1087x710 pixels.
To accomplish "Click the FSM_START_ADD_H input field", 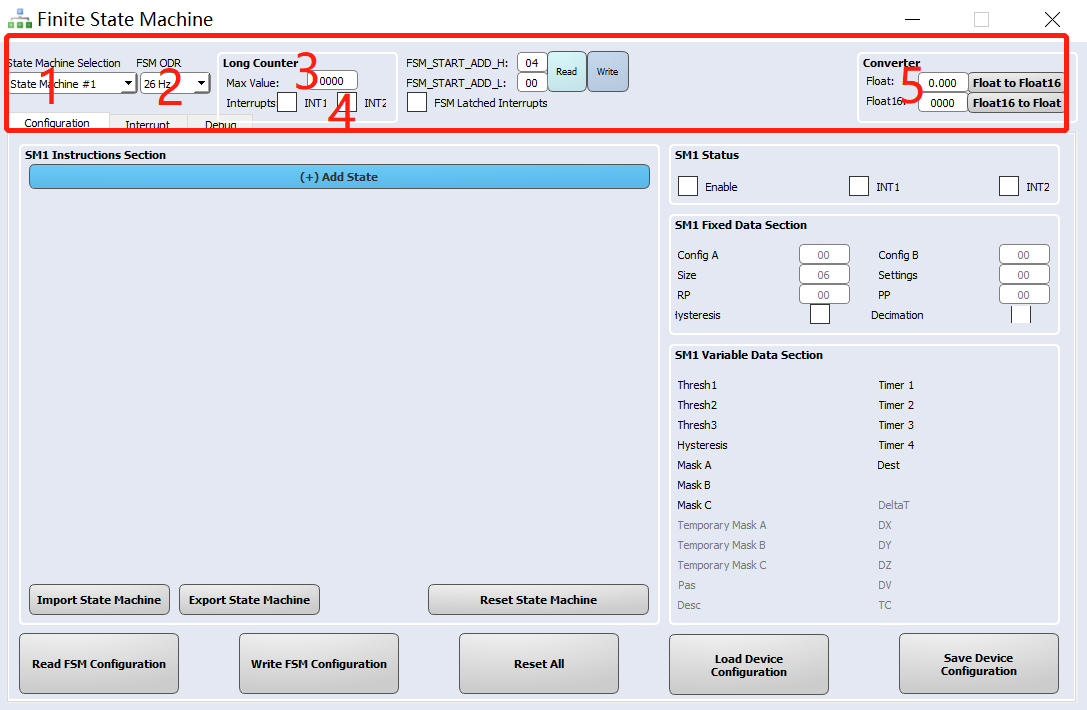I will pyautogui.click(x=532, y=63).
